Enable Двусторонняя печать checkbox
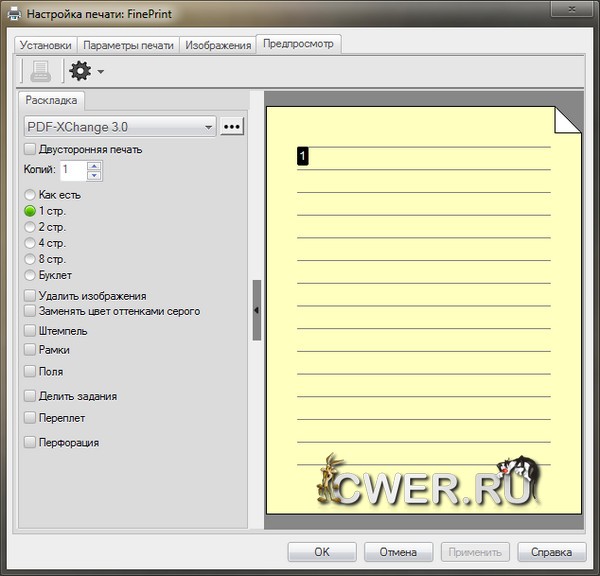The height and width of the screenshot is (576, 600). [x=30, y=149]
